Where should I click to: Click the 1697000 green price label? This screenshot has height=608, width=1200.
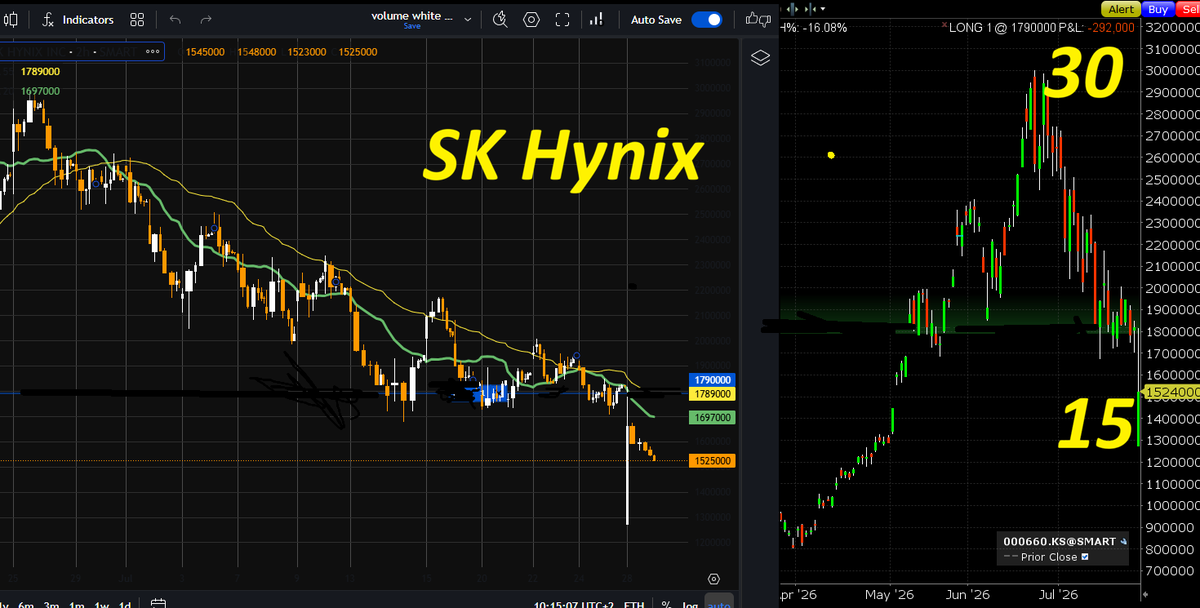(712, 417)
